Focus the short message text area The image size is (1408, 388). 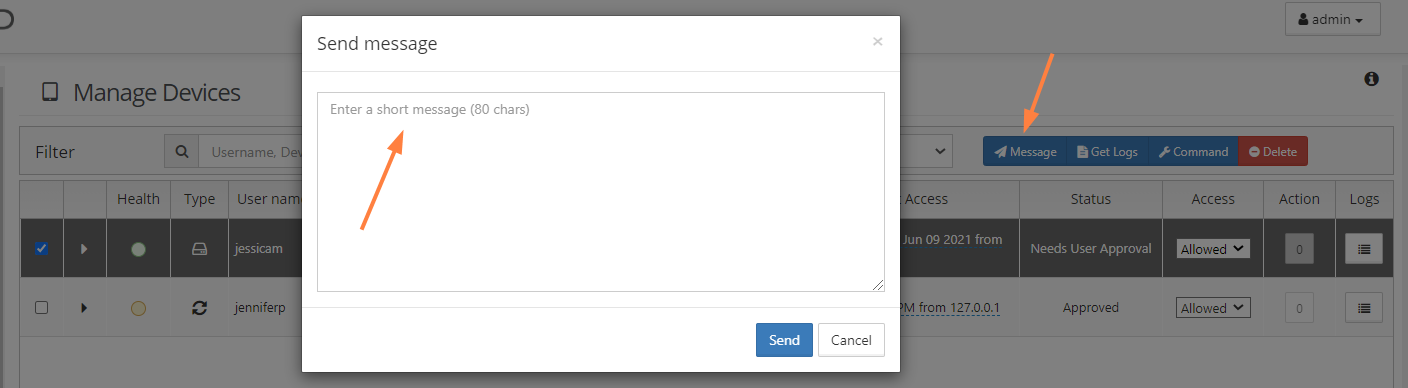601,192
